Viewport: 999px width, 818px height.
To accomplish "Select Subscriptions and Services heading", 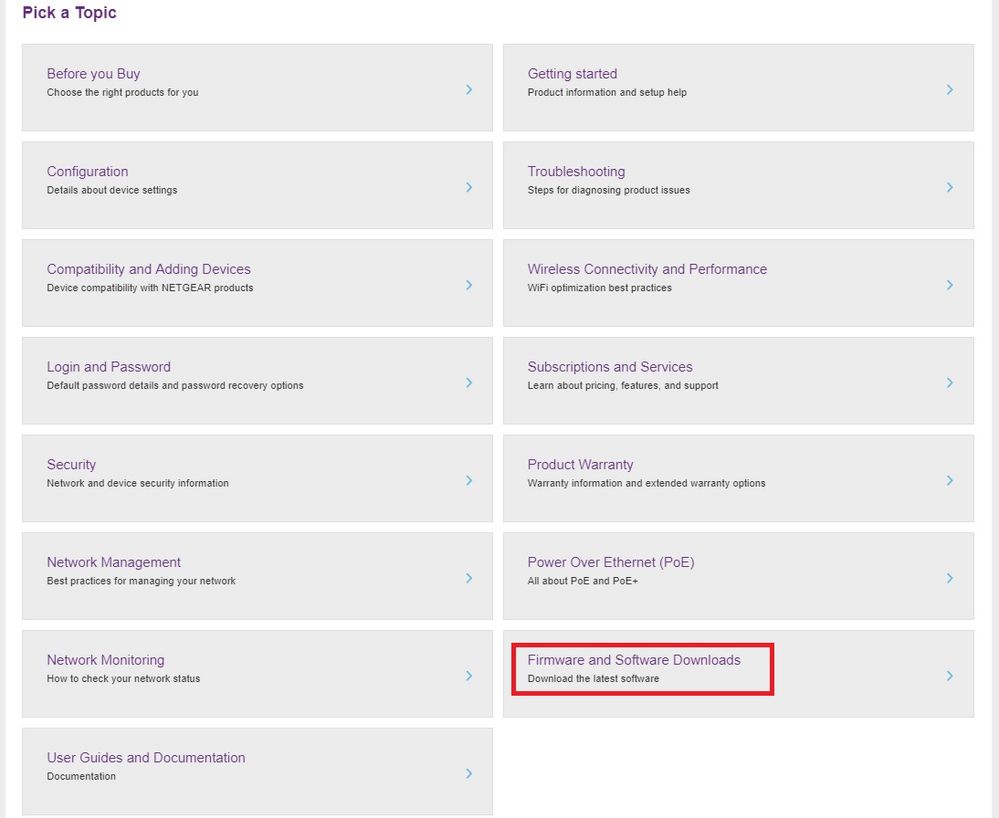I will point(610,367).
